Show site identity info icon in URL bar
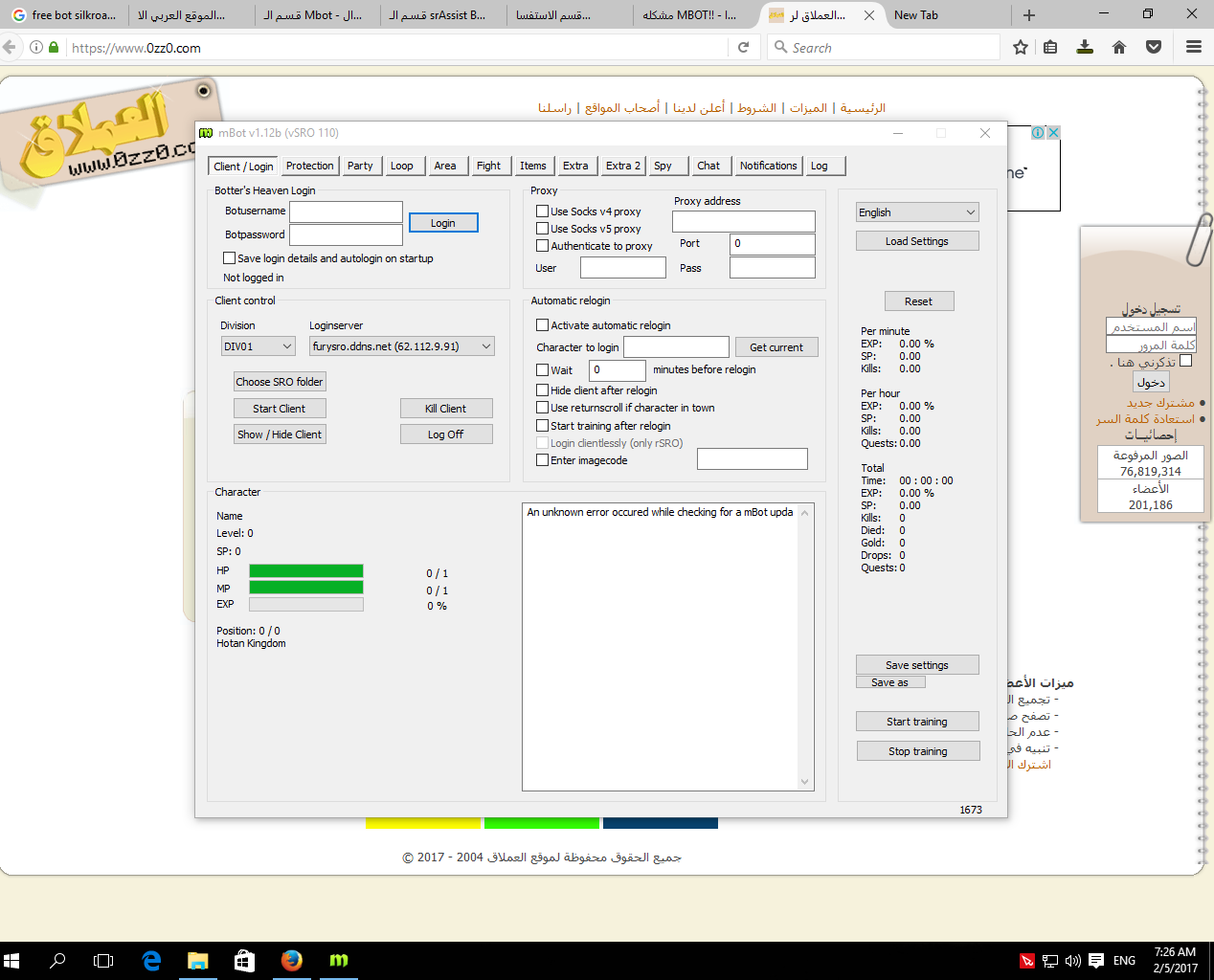 [x=36, y=47]
